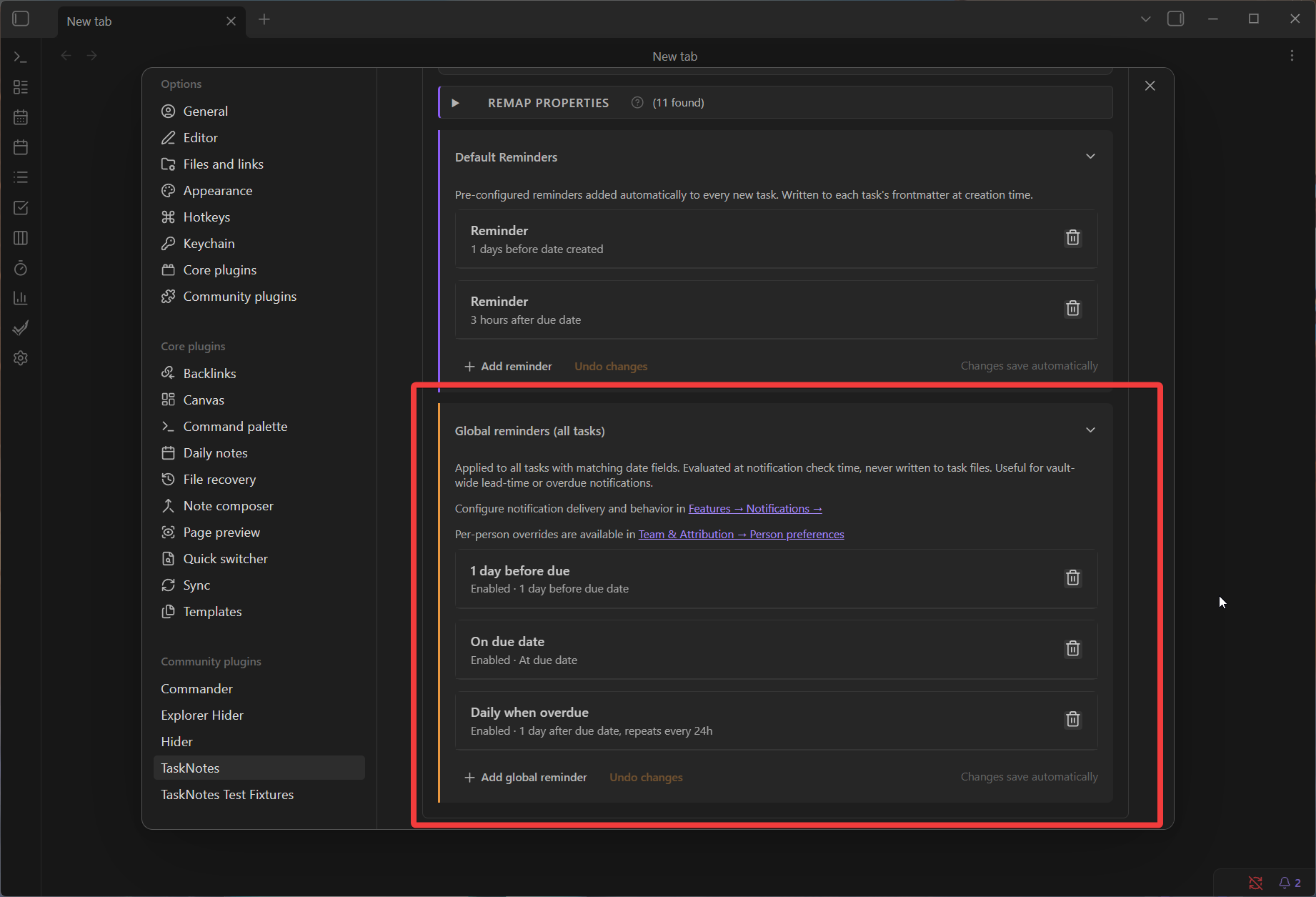
Task: Click Add global reminder
Action: point(533,777)
